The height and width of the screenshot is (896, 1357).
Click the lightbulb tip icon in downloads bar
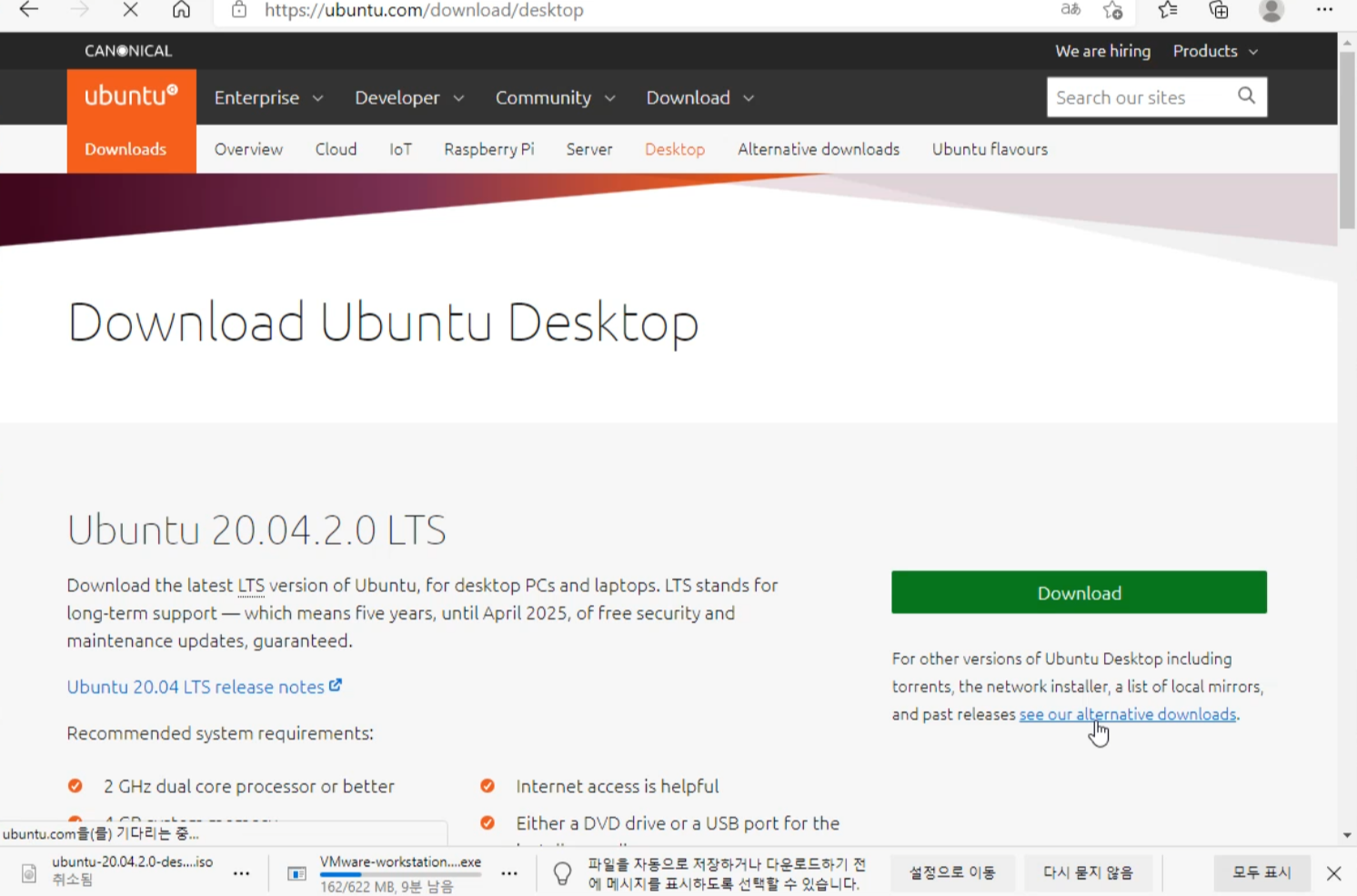[563, 873]
